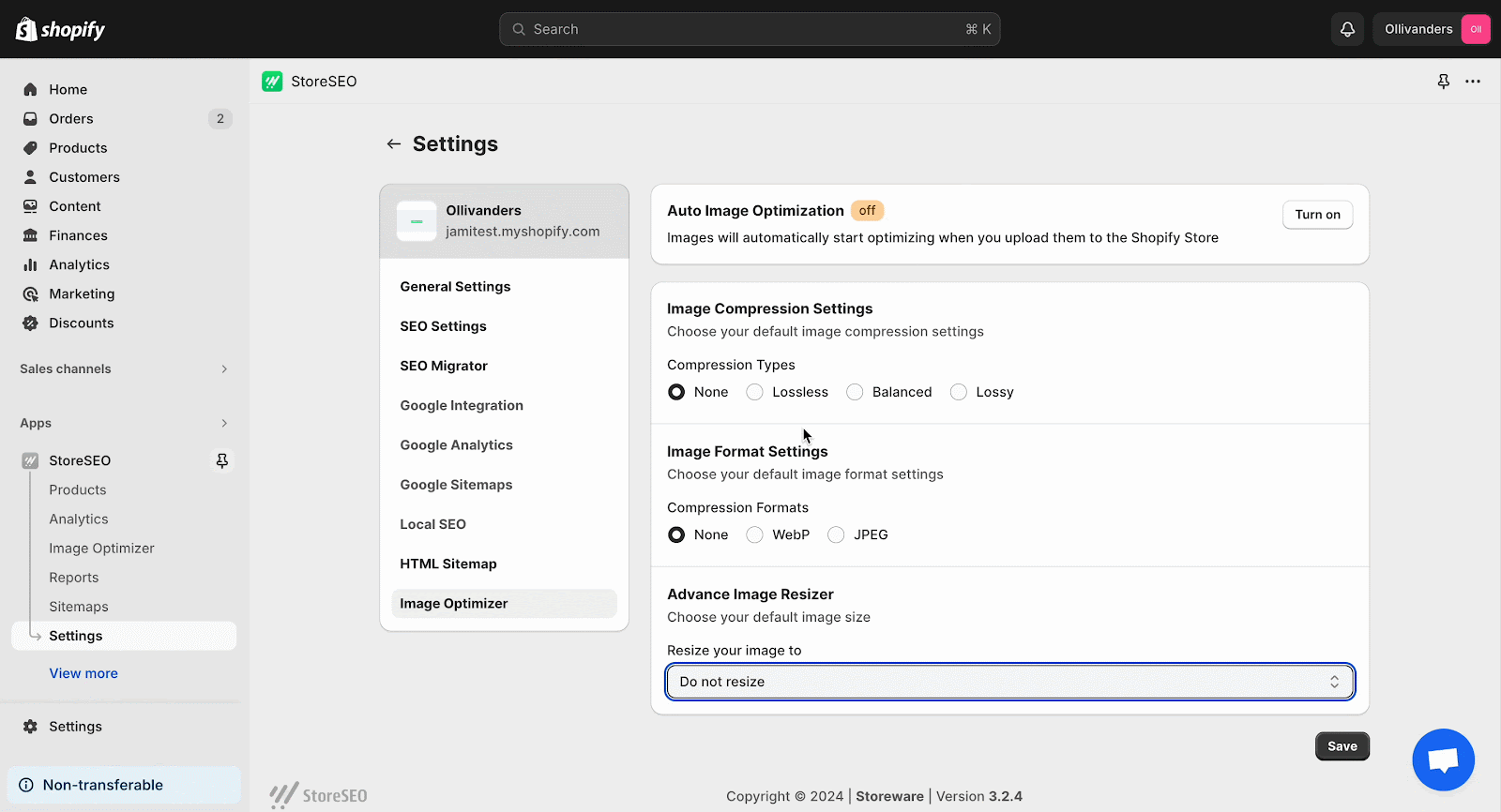
Task: Expand the Sales channels section
Action: (x=224, y=368)
